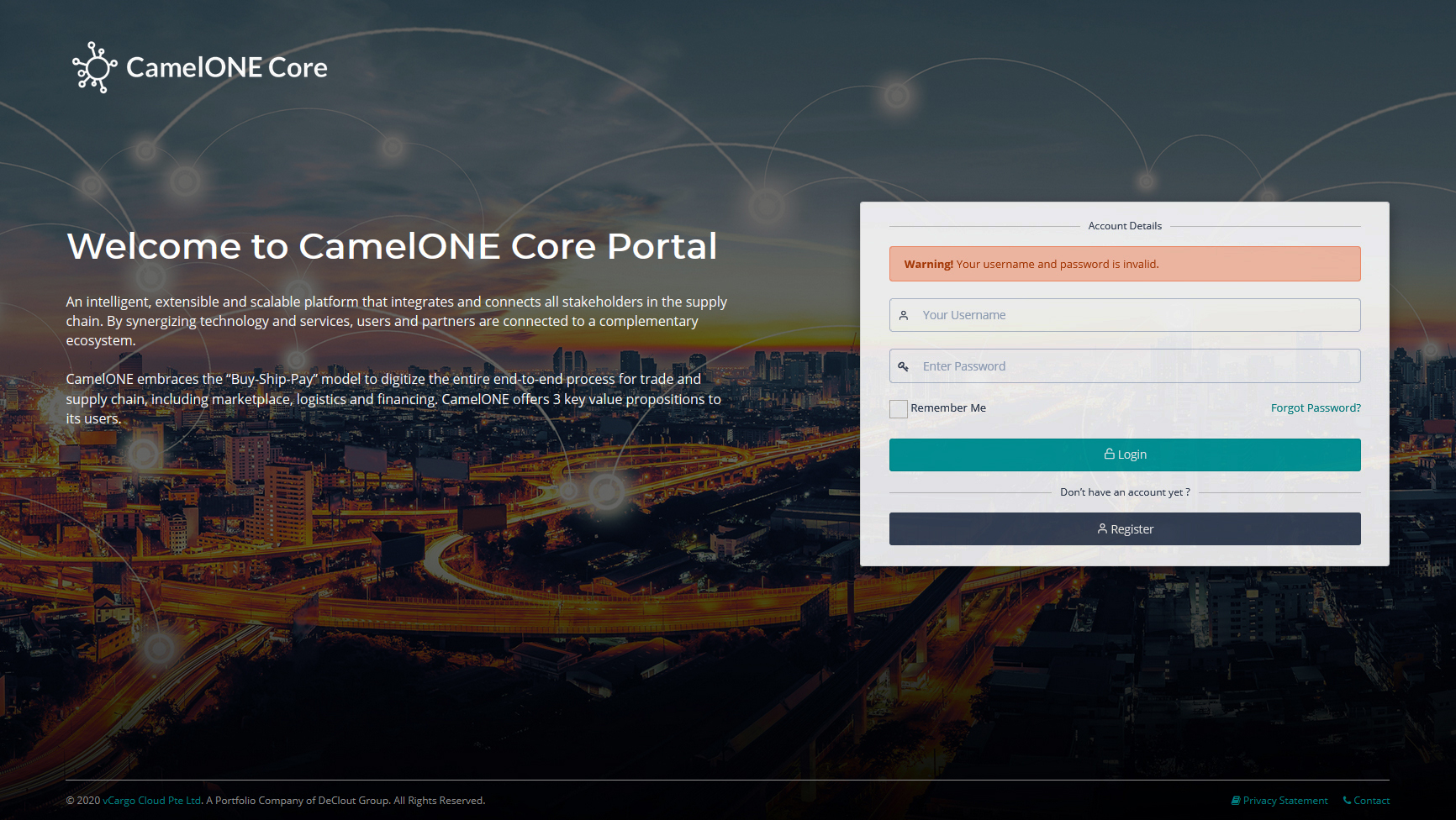Click the user icon in username field
This screenshot has height=820, width=1456.
904,316
